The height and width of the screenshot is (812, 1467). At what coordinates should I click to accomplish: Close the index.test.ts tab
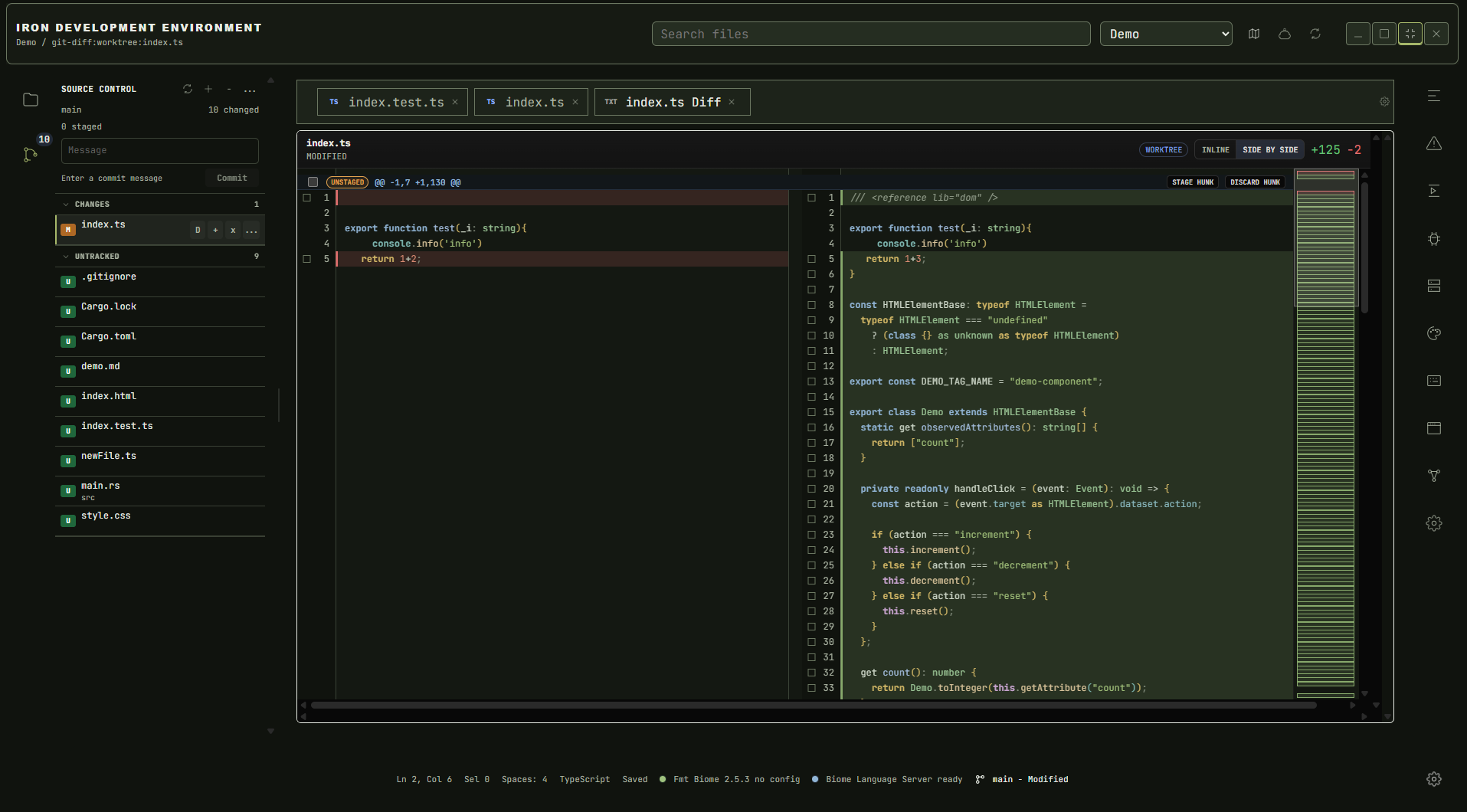click(x=455, y=102)
